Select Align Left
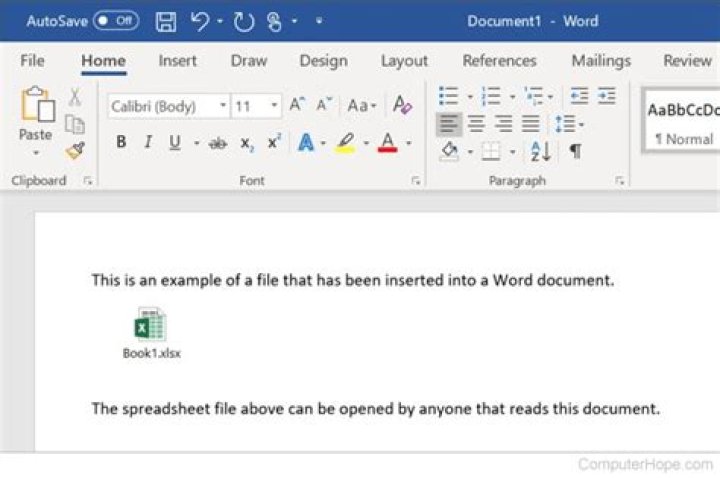Image resolution: width=720 pixels, height=478 pixels. [x=449, y=124]
